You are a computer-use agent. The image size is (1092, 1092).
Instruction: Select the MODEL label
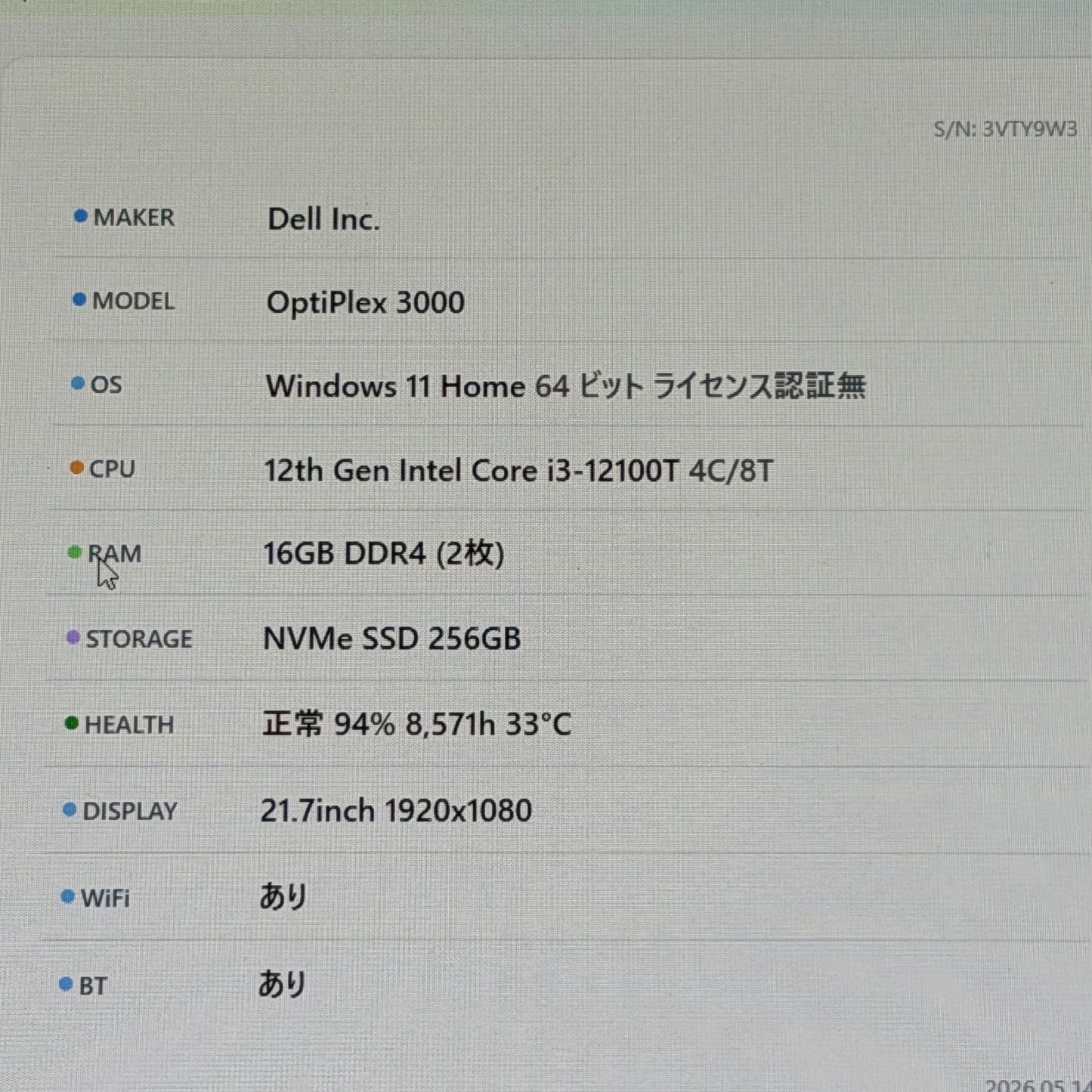134,301
